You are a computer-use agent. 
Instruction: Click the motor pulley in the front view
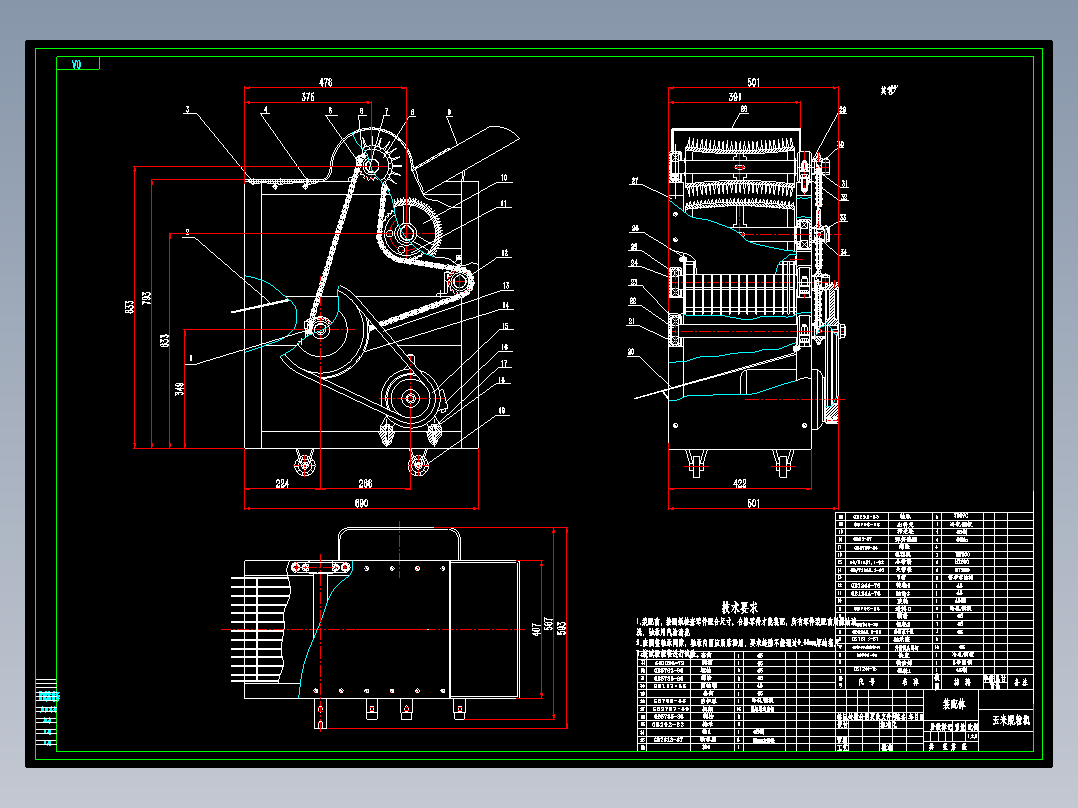coord(410,397)
